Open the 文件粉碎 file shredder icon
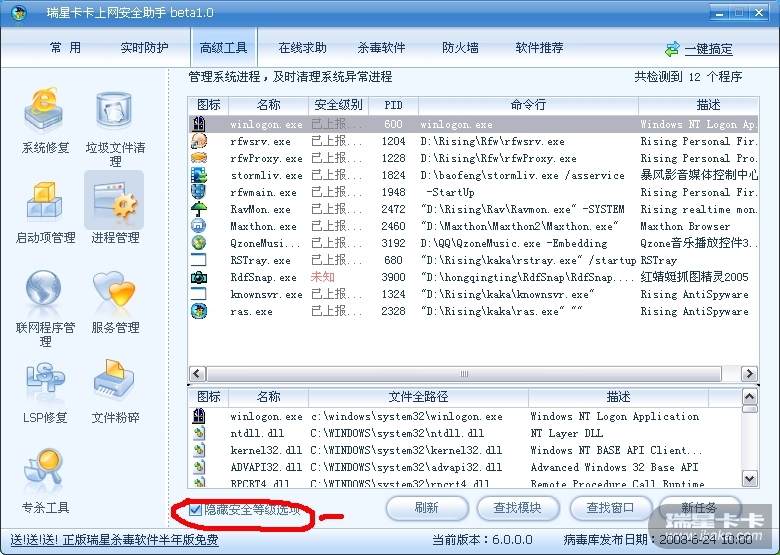 tap(114, 380)
